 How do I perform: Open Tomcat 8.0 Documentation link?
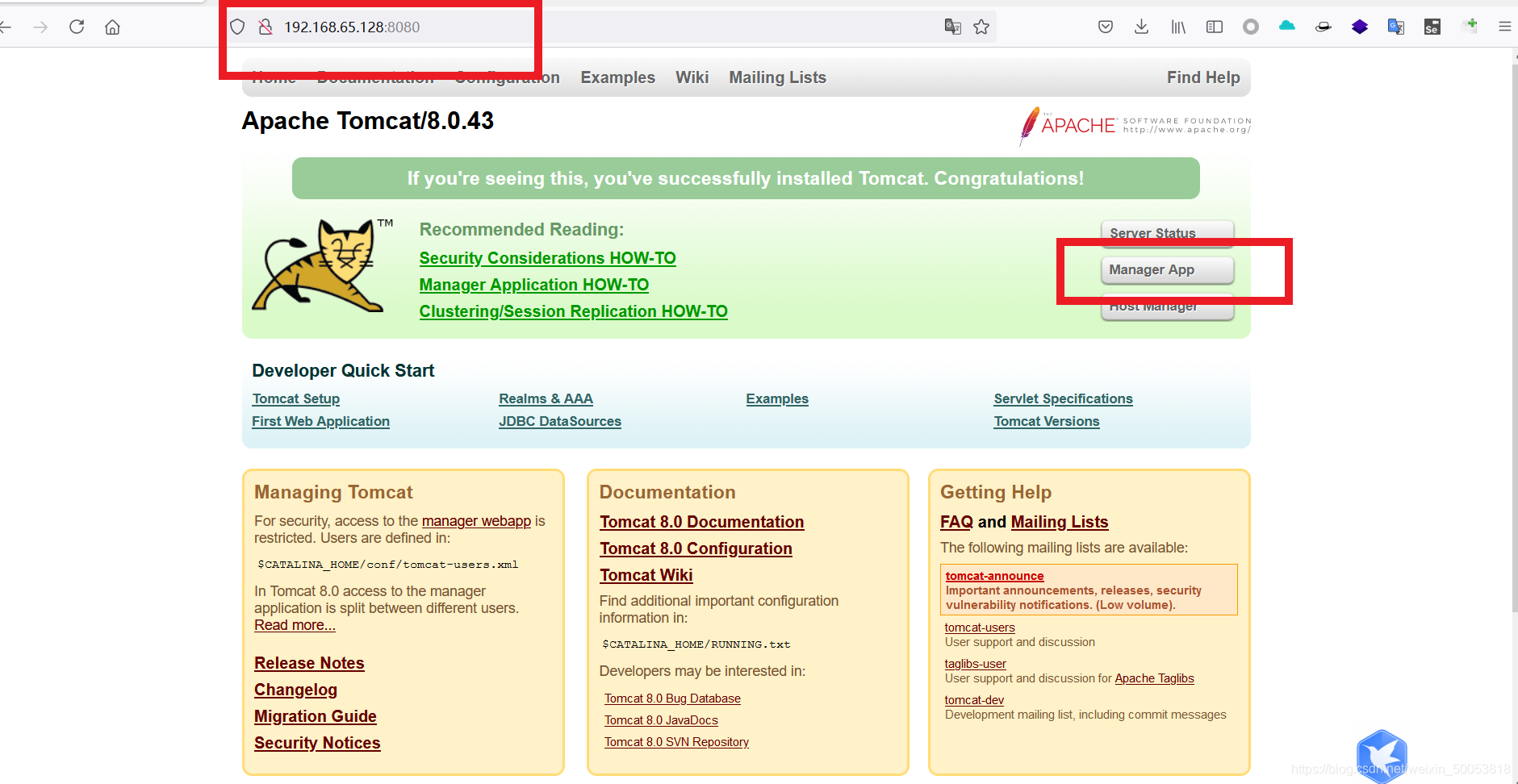[x=702, y=522]
